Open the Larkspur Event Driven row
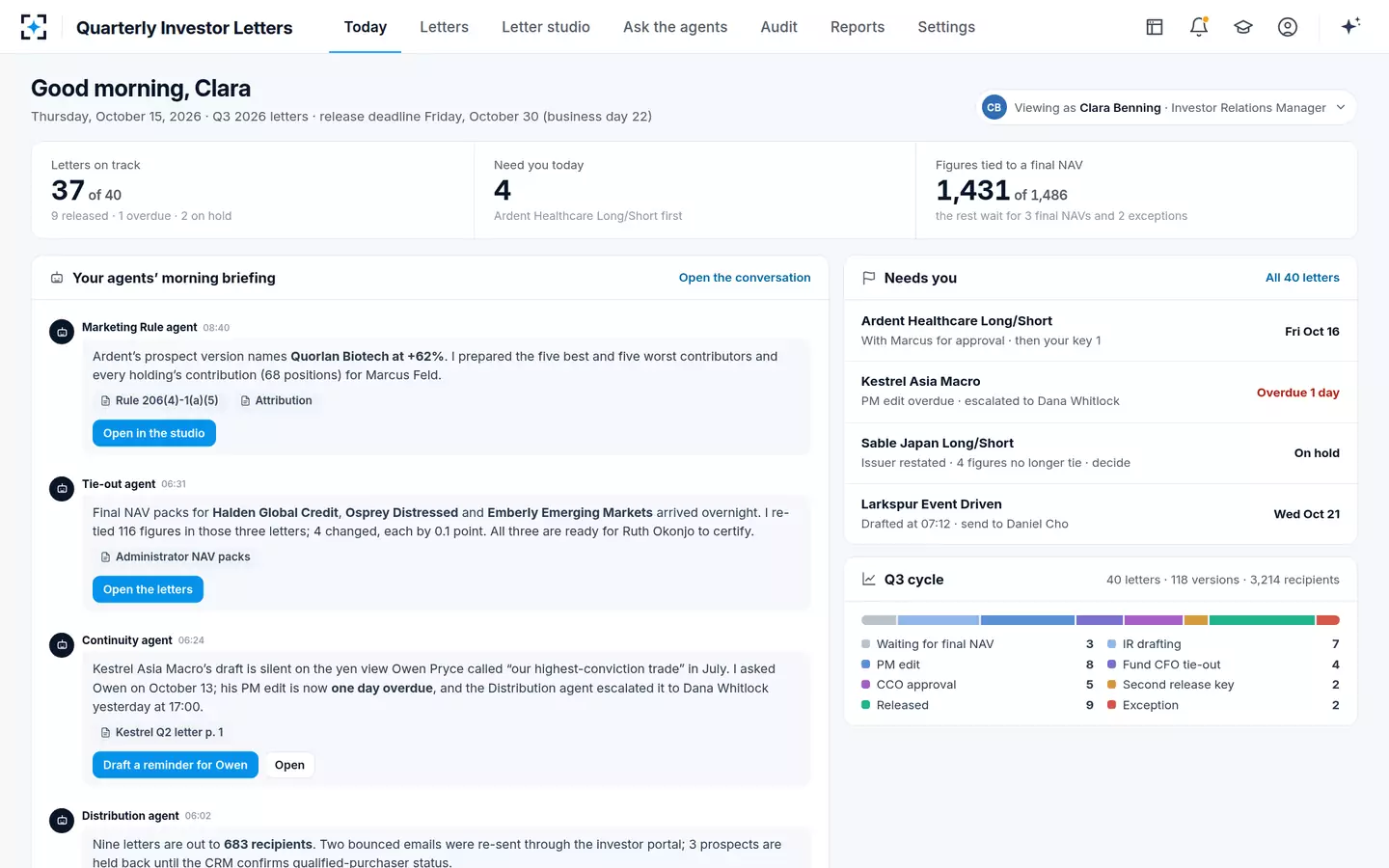Image resolution: width=1389 pixels, height=868 pixels. pos(1101,513)
